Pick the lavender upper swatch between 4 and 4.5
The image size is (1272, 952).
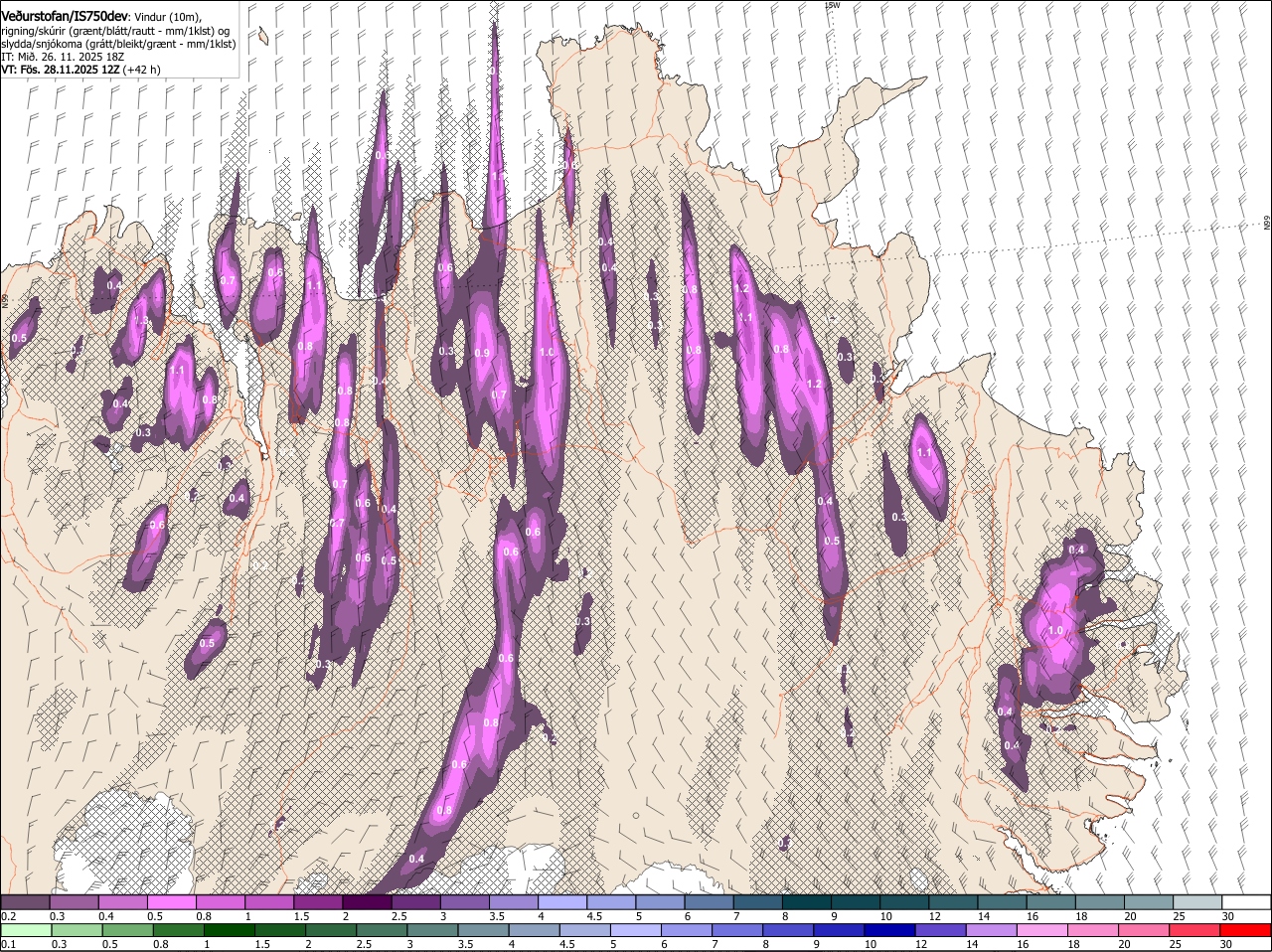click(x=562, y=902)
